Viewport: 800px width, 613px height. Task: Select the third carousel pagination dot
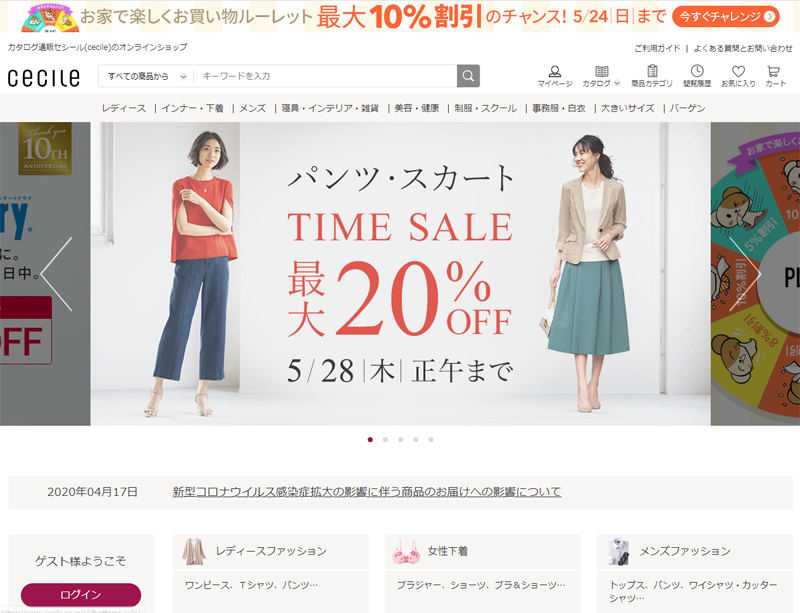[401, 439]
